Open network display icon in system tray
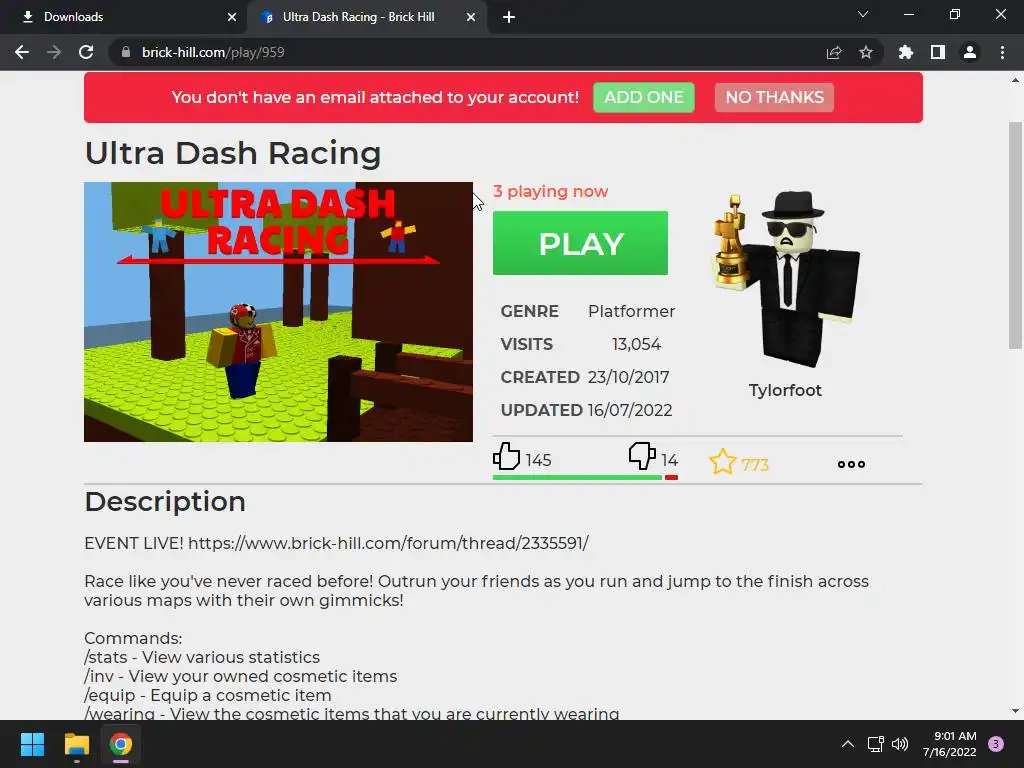The image size is (1024, 768). pos(875,744)
